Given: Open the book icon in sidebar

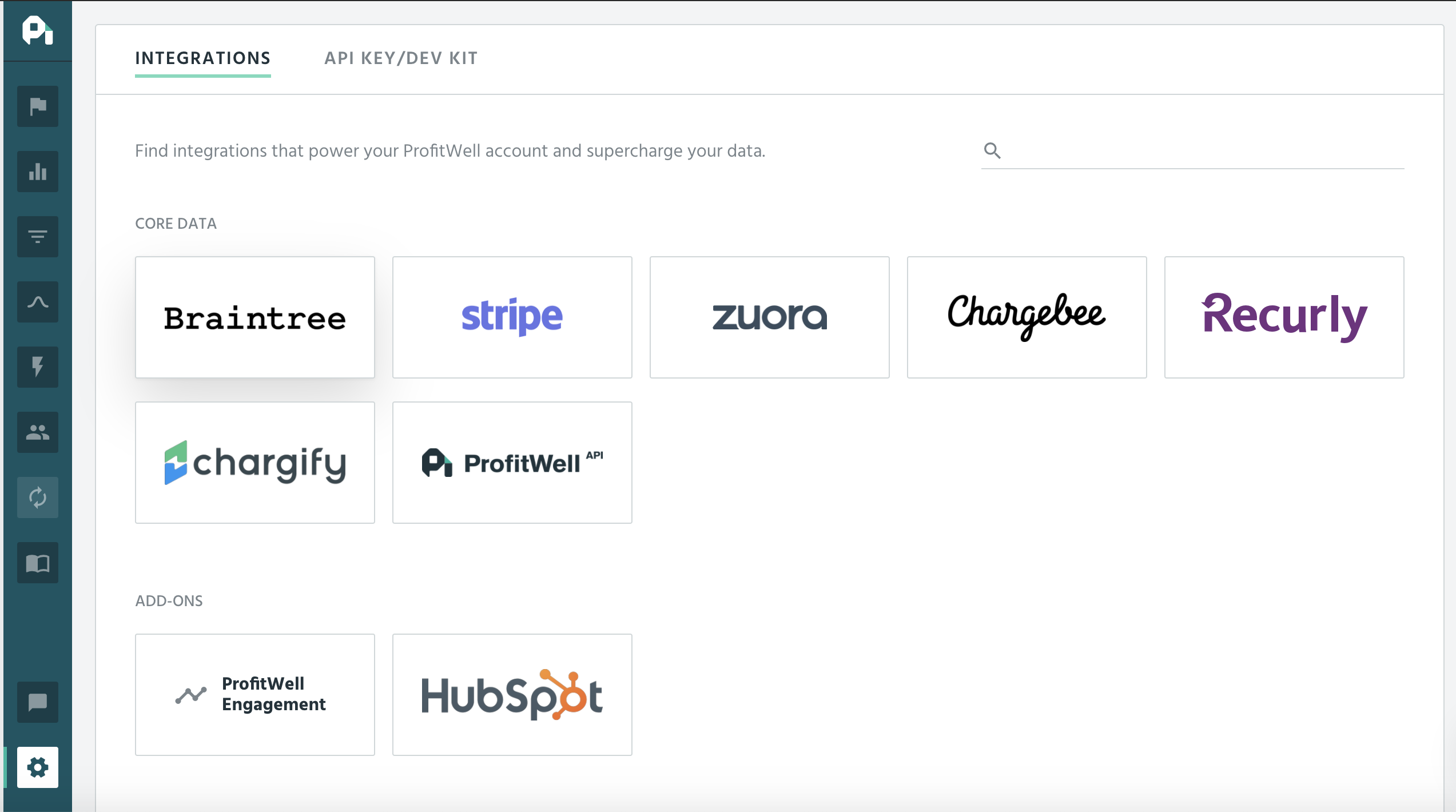Looking at the screenshot, I should pyautogui.click(x=38, y=563).
